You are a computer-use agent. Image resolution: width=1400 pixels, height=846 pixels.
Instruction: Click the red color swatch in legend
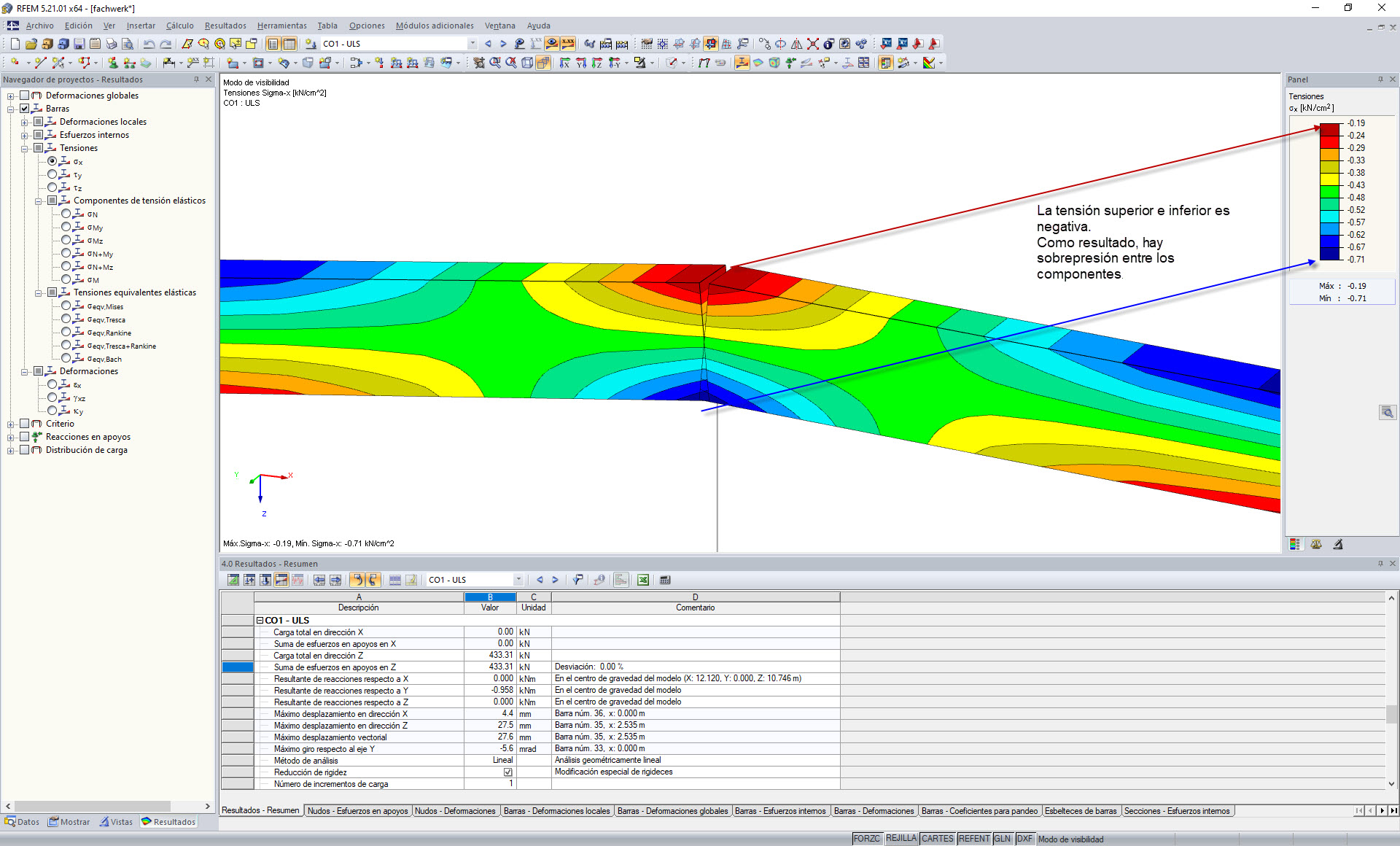pos(1329,142)
